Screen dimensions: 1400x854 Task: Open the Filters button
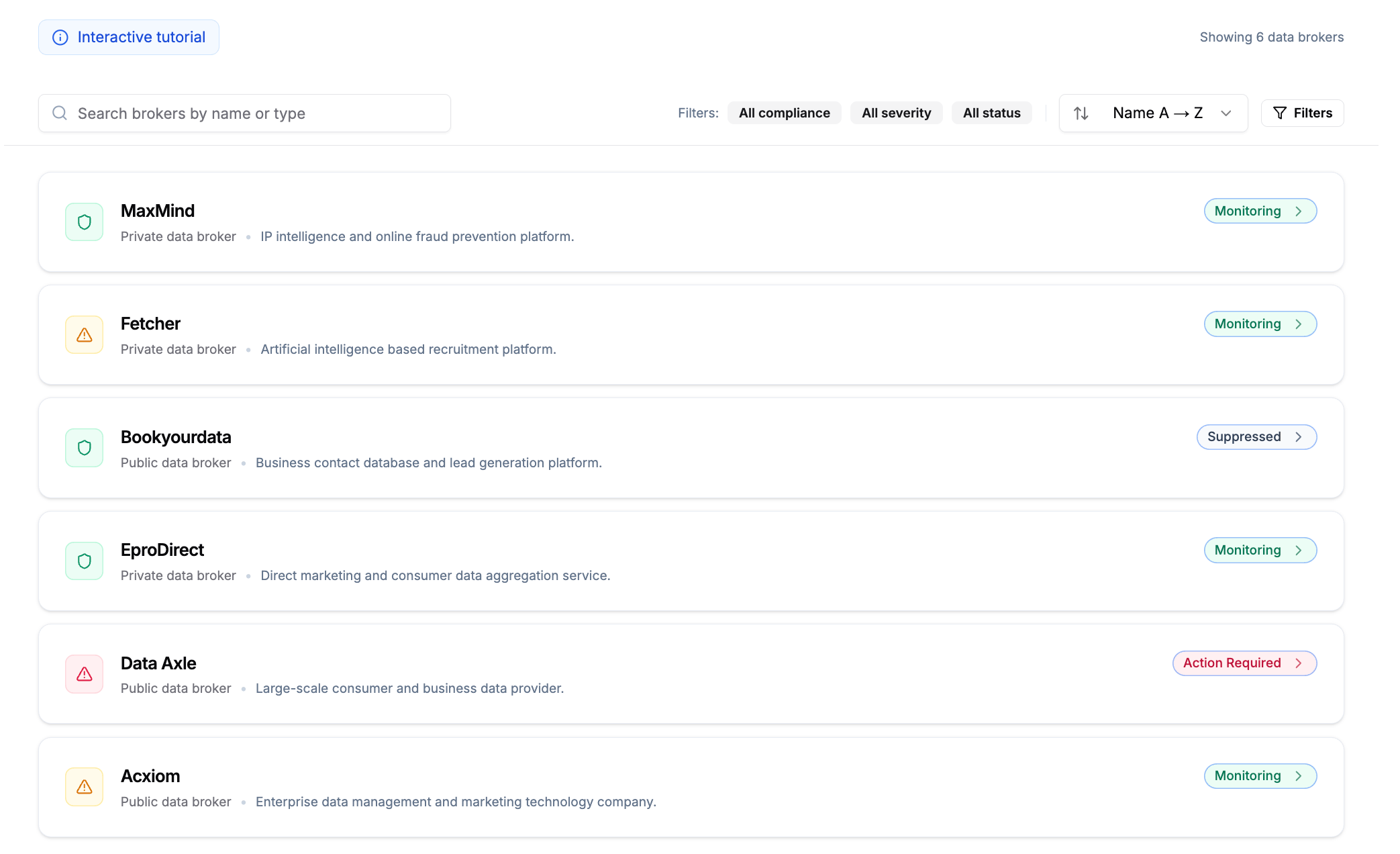coord(1302,113)
